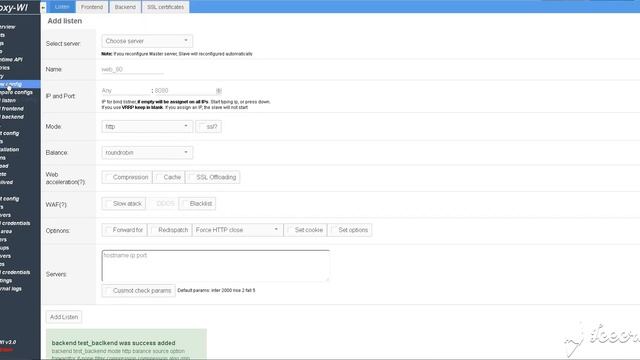Focus the IP address field showing Any
640x360 pixels.
click(x=126, y=91)
